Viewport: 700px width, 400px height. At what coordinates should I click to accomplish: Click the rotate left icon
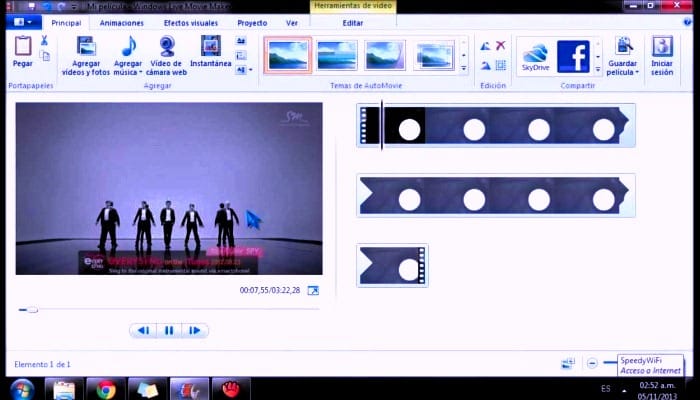click(486, 46)
